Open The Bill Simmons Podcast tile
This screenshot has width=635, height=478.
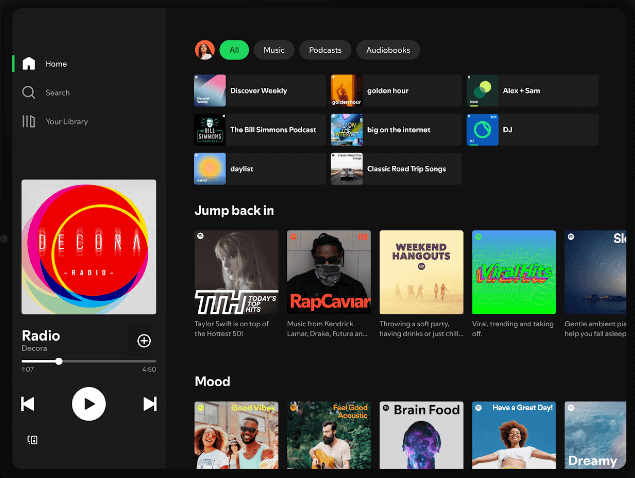[x=260, y=130]
